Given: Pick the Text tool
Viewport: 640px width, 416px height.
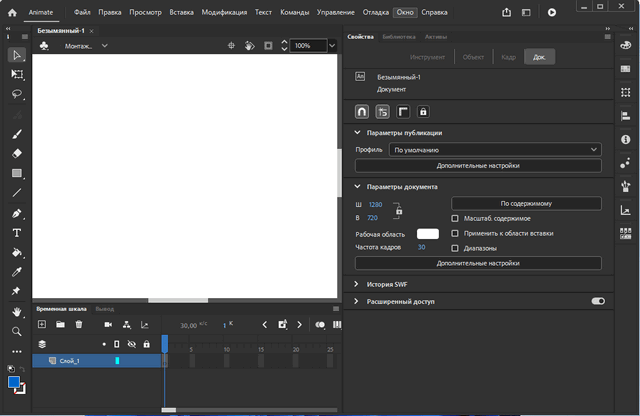Looking at the screenshot, I should click(17, 232).
